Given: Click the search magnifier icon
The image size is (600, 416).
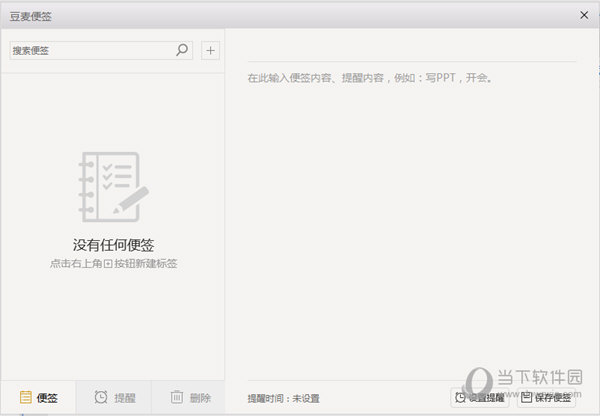Looking at the screenshot, I should (182, 50).
